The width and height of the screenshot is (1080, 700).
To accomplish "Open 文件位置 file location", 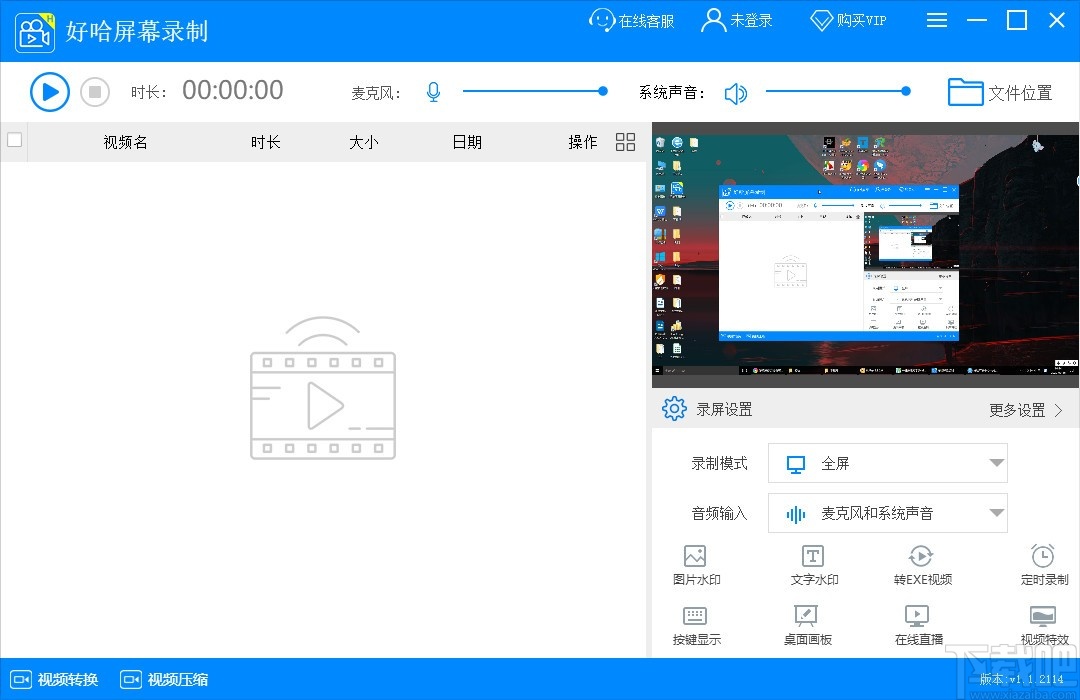I will 1000,91.
